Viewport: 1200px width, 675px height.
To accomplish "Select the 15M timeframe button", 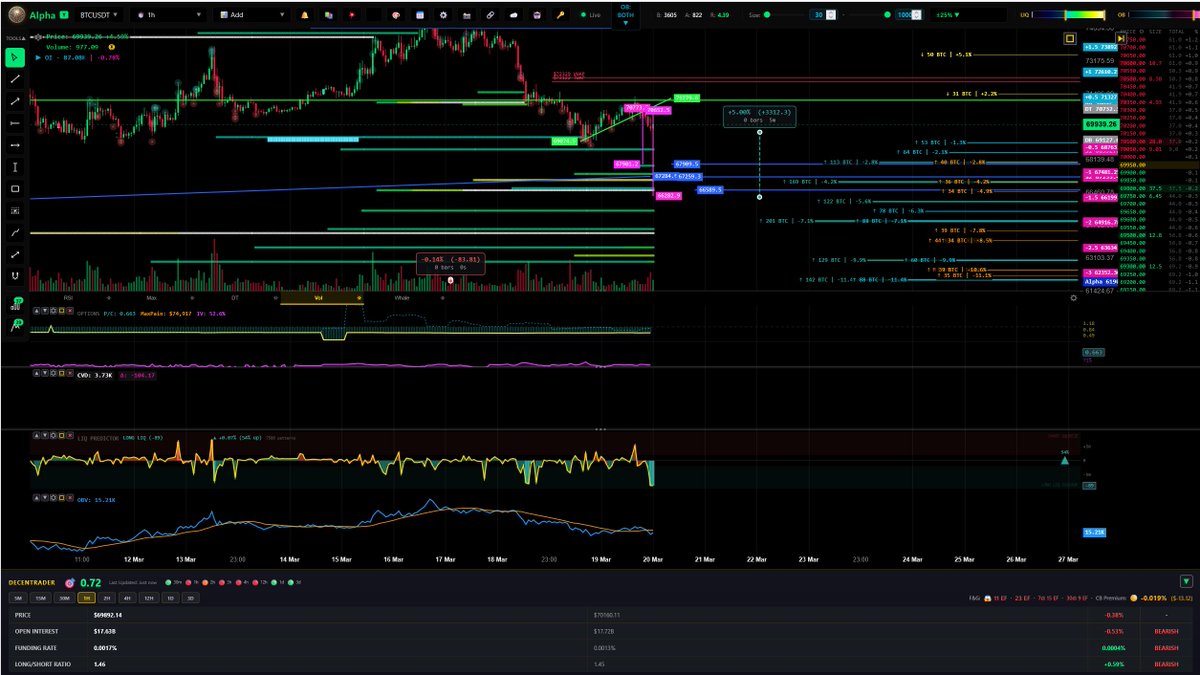I will [40, 598].
